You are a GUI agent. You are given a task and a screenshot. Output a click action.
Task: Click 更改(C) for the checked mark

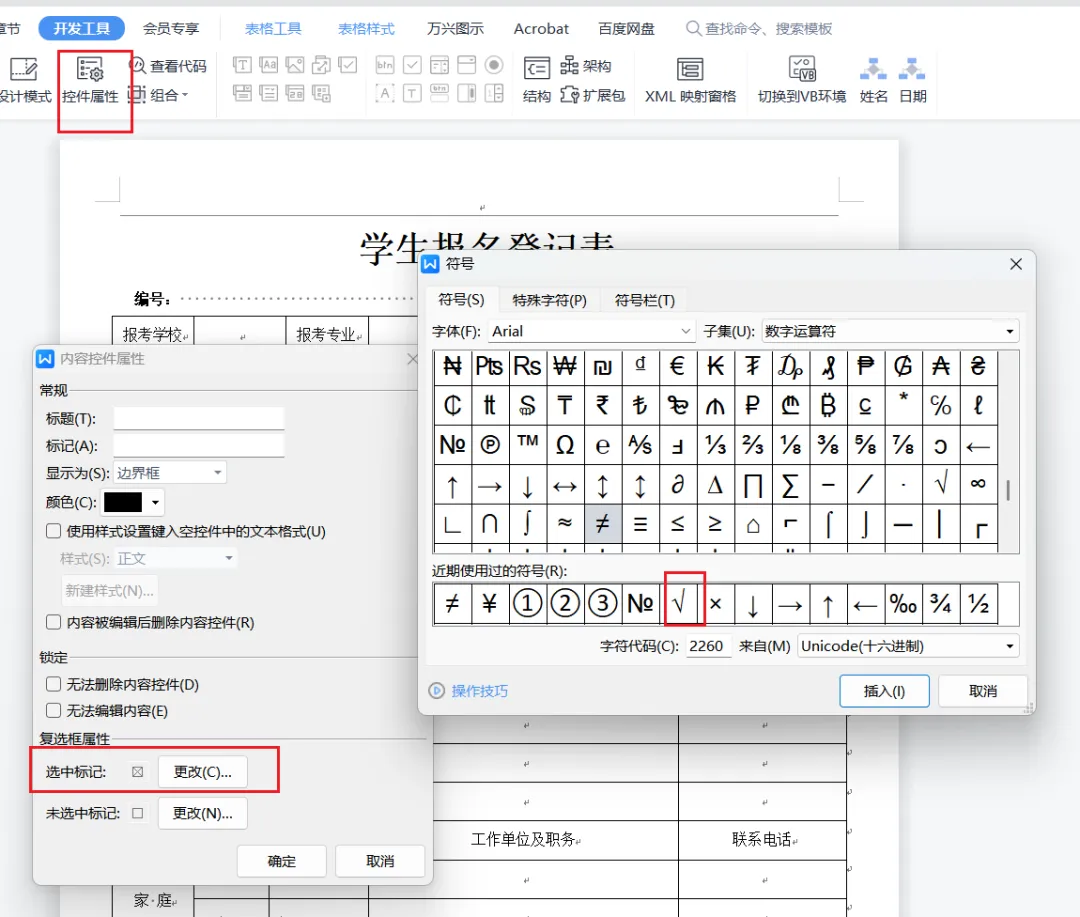coord(202,772)
